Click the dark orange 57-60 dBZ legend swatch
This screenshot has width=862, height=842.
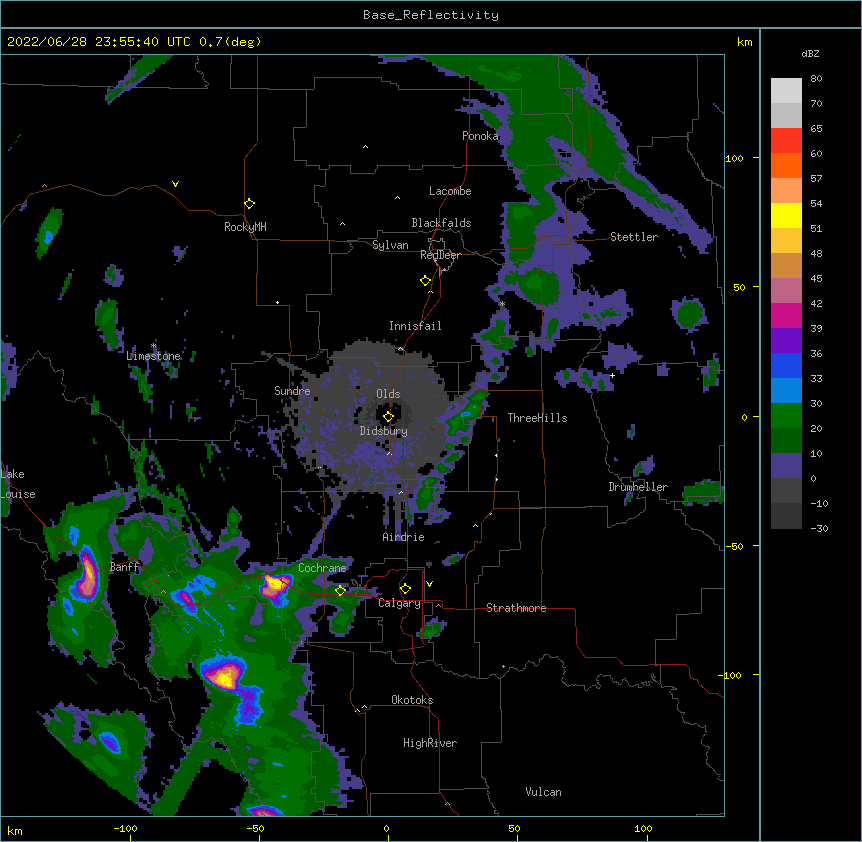pos(786,165)
